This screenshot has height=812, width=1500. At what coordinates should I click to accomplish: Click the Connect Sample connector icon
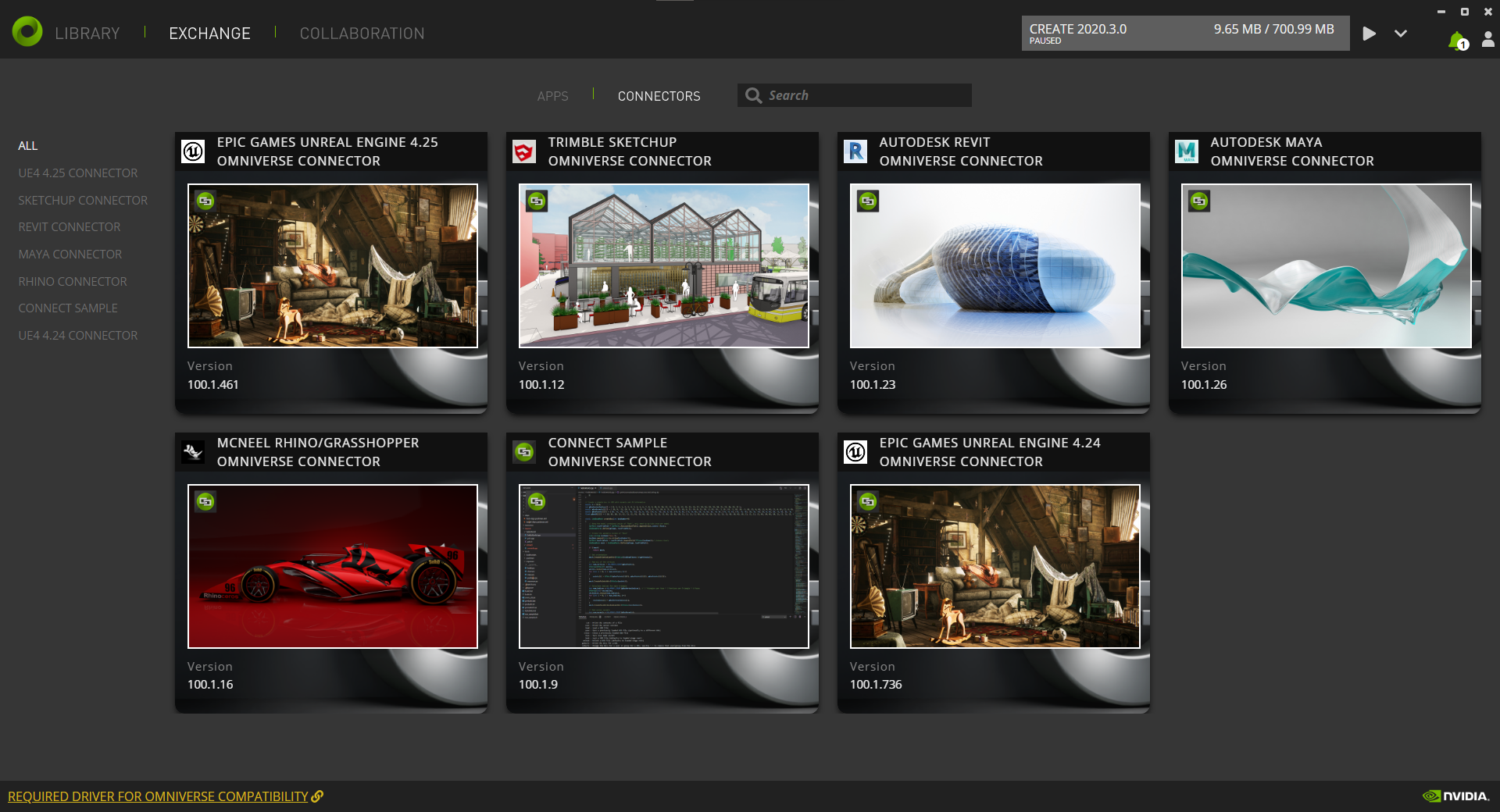point(524,452)
